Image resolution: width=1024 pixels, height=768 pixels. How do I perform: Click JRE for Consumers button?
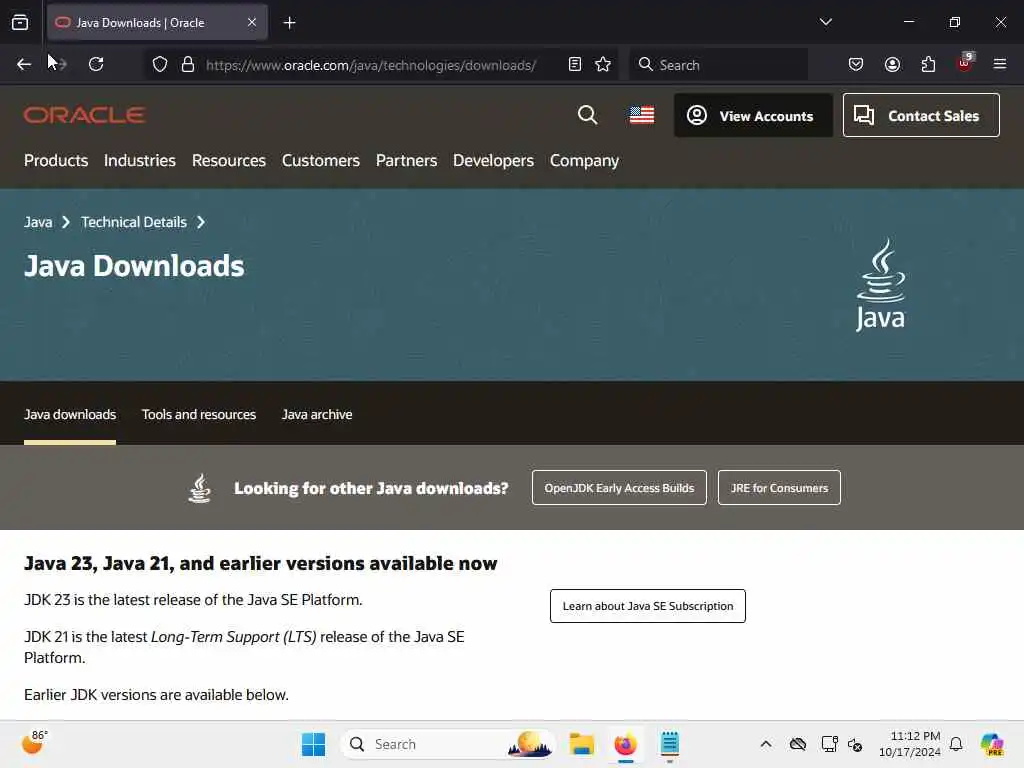pos(779,488)
